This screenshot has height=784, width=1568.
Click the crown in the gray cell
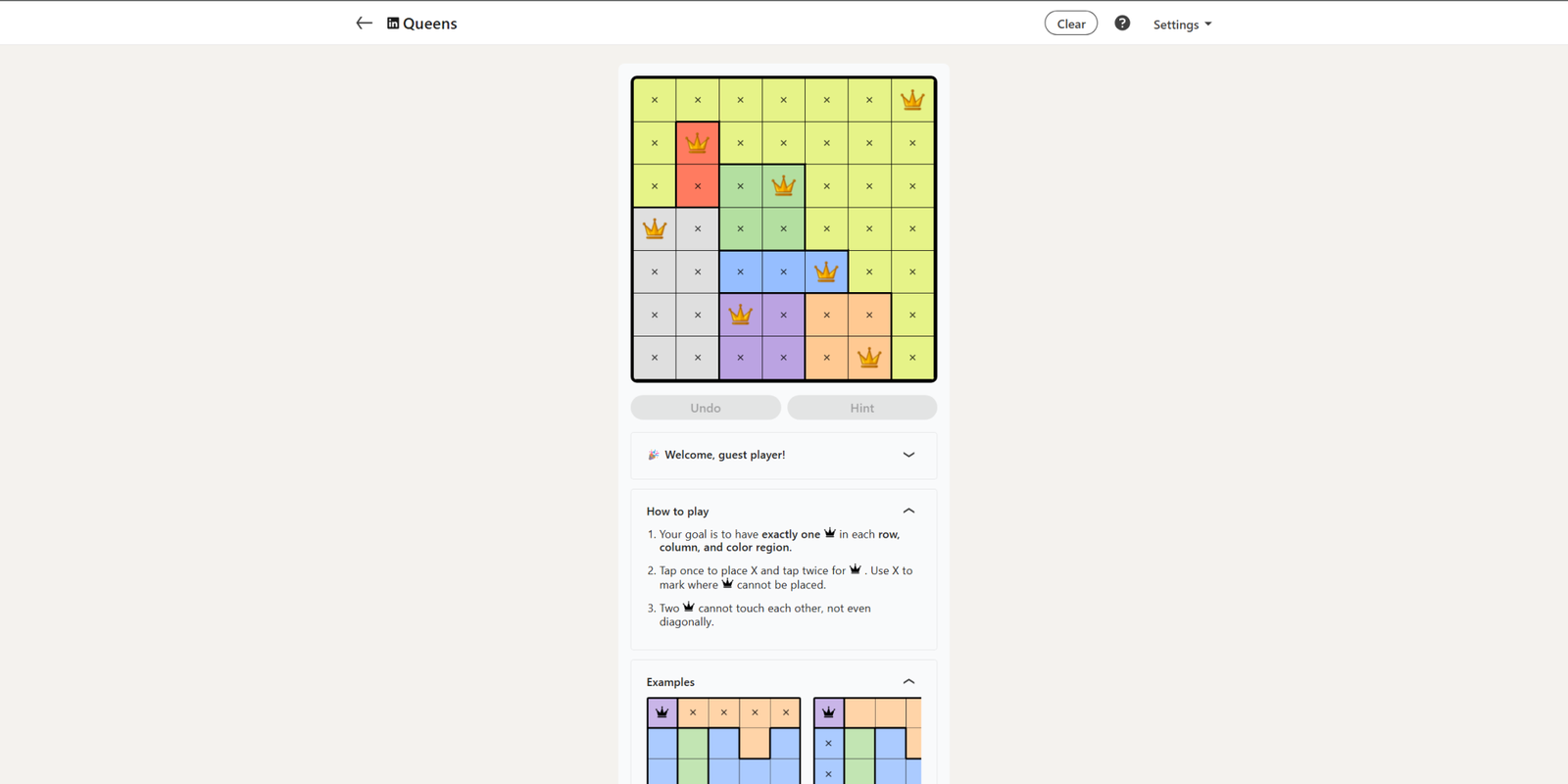coord(655,229)
